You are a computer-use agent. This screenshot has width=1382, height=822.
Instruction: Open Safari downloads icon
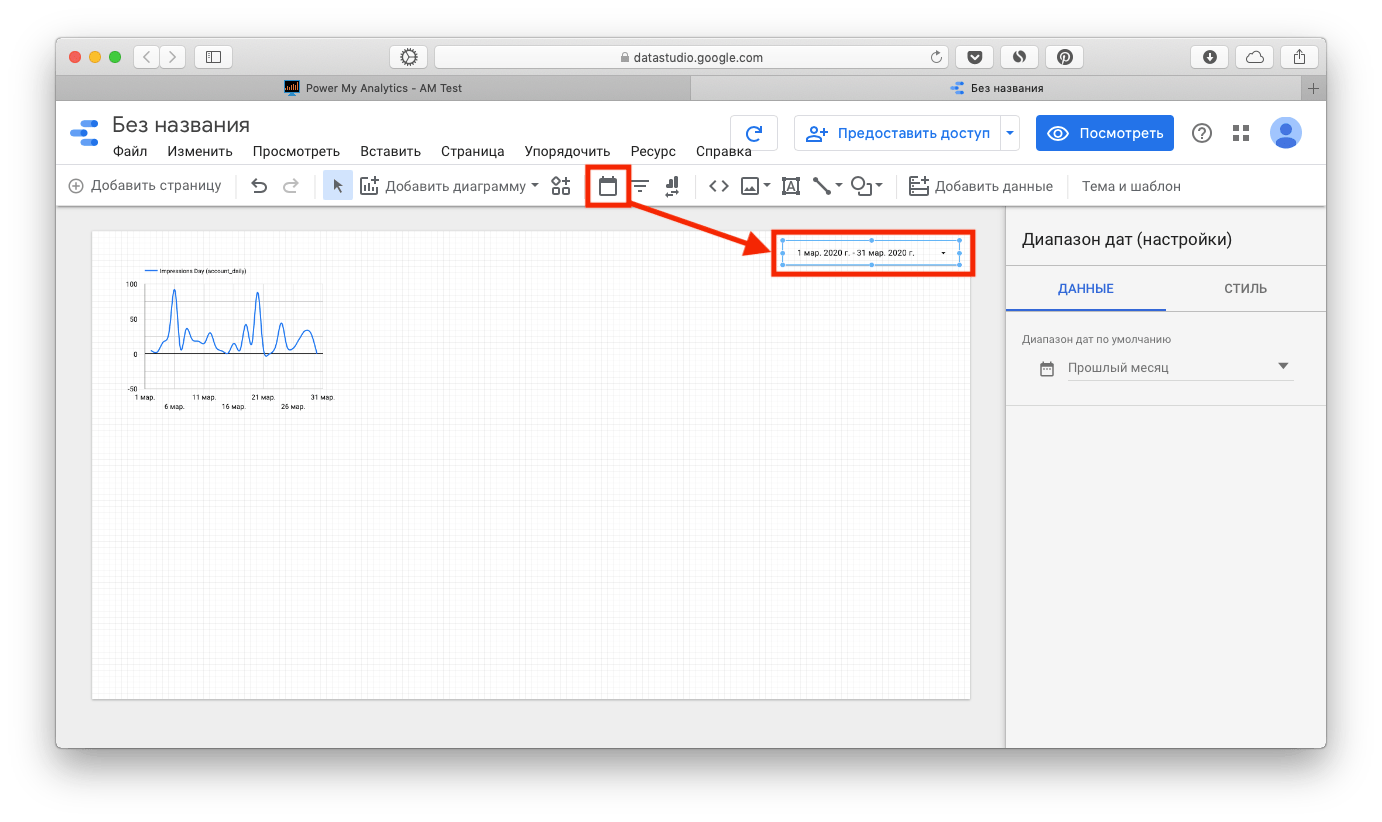(x=1209, y=57)
